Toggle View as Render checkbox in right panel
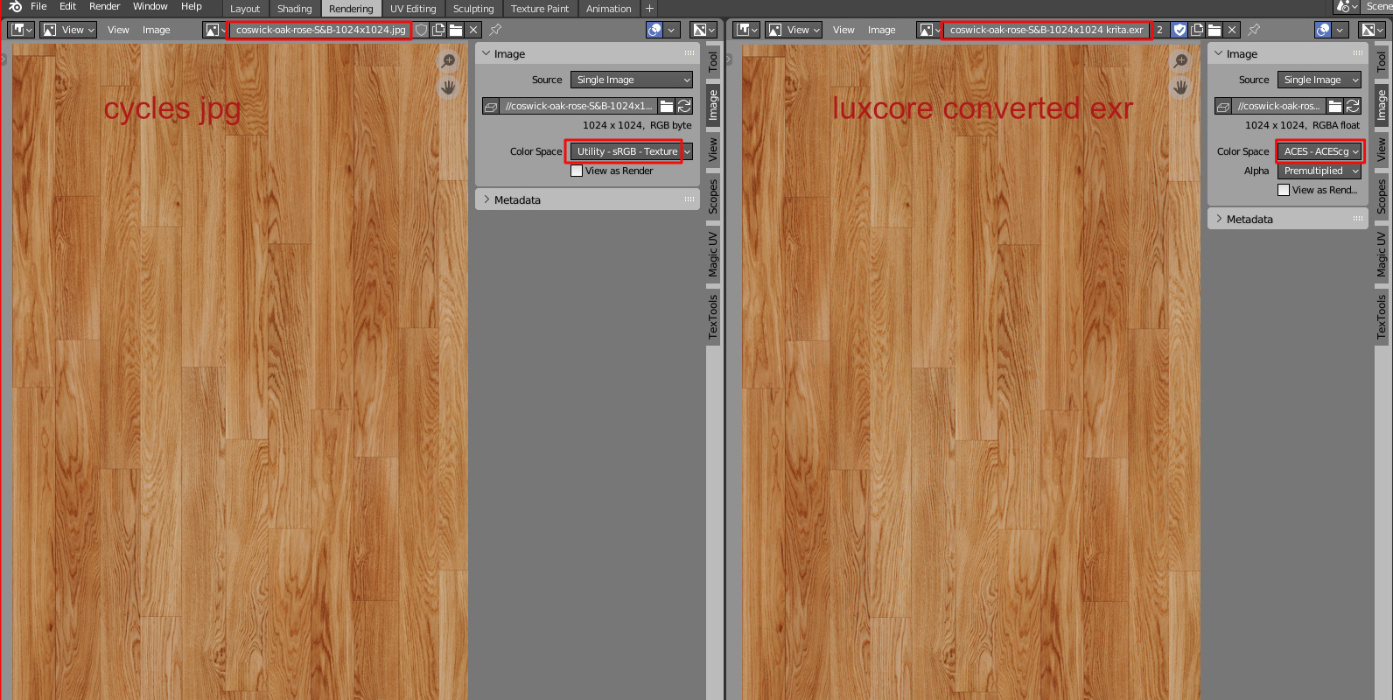Viewport: 1393px width, 700px height. pyautogui.click(x=1284, y=190)
